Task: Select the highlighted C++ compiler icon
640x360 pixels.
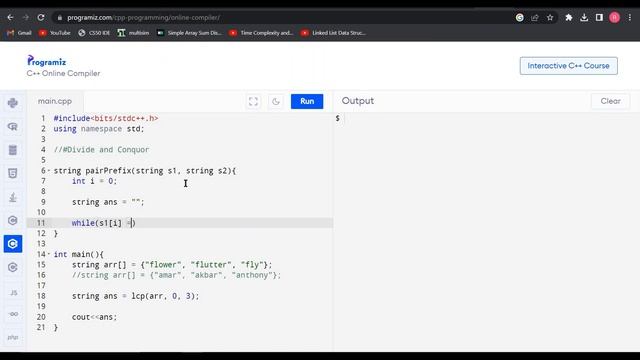Action: [13, 244]
